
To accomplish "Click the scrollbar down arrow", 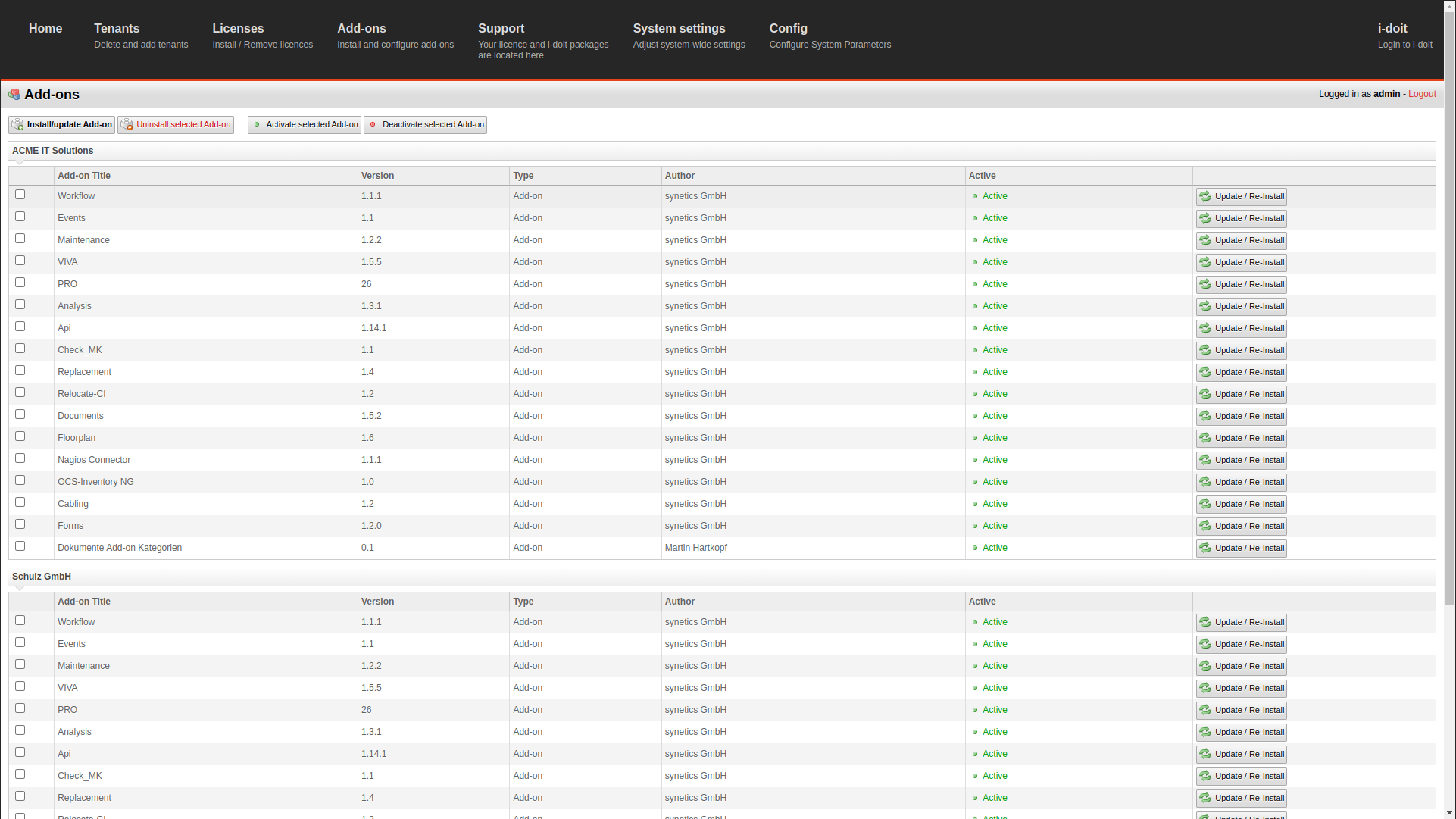I will [x=1449, y=813].
